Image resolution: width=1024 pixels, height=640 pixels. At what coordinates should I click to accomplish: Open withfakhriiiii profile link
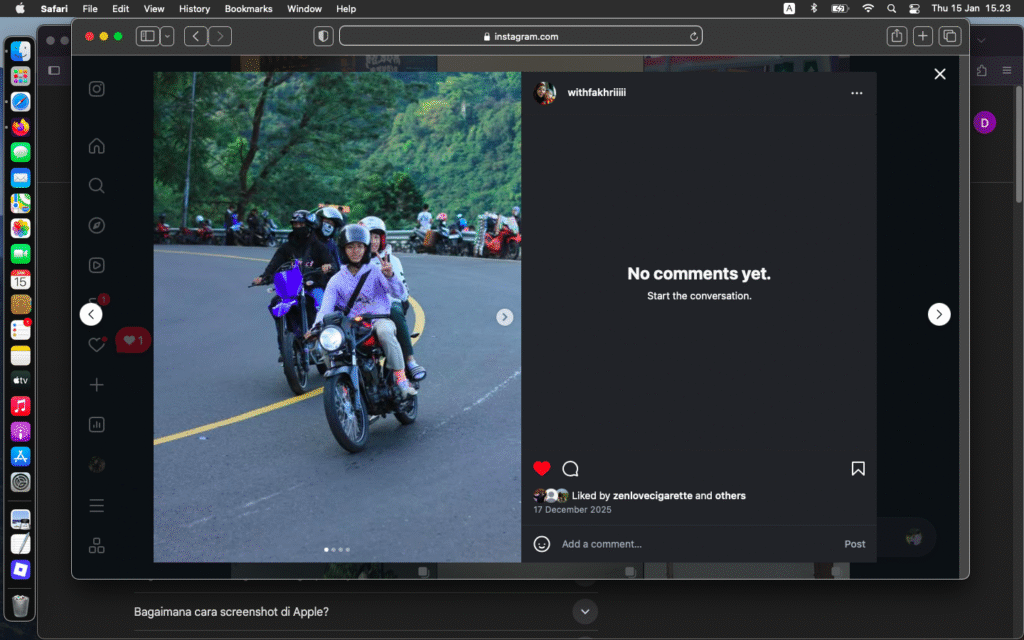597,93
